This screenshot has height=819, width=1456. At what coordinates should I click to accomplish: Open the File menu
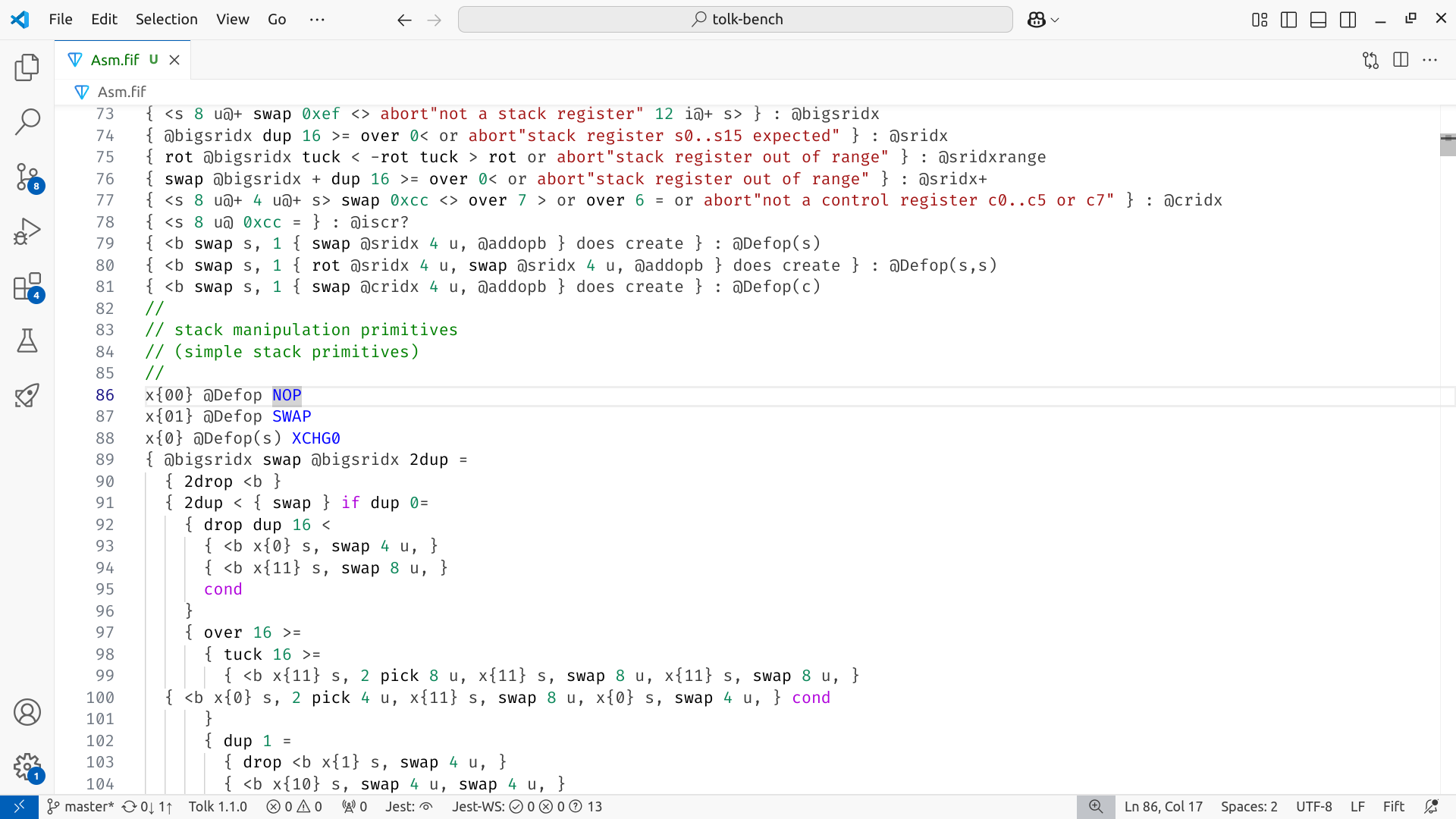[61, 20]
